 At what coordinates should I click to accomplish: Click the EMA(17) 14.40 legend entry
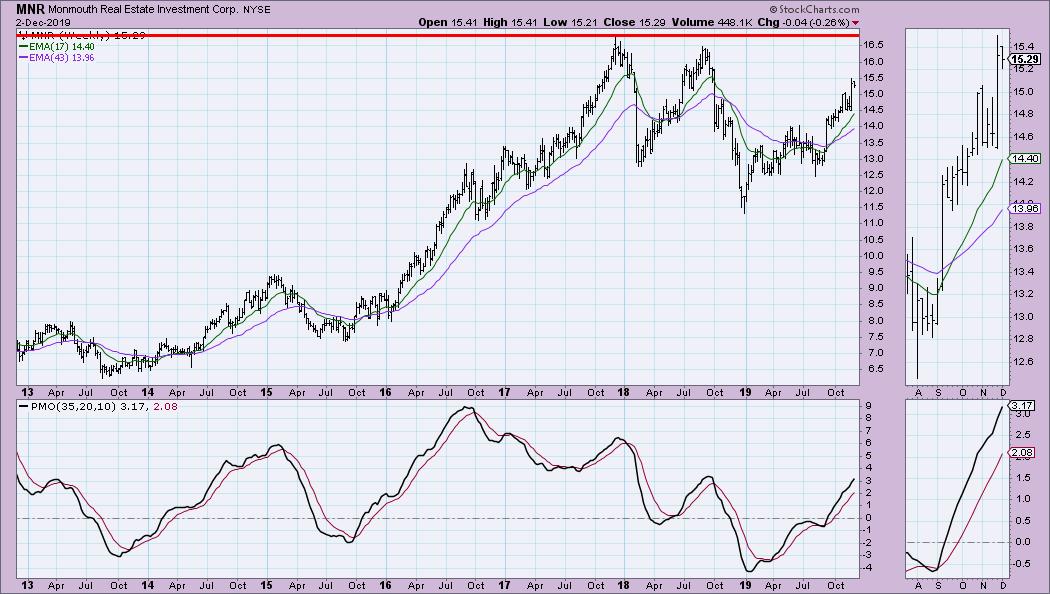tap(57, 47)
